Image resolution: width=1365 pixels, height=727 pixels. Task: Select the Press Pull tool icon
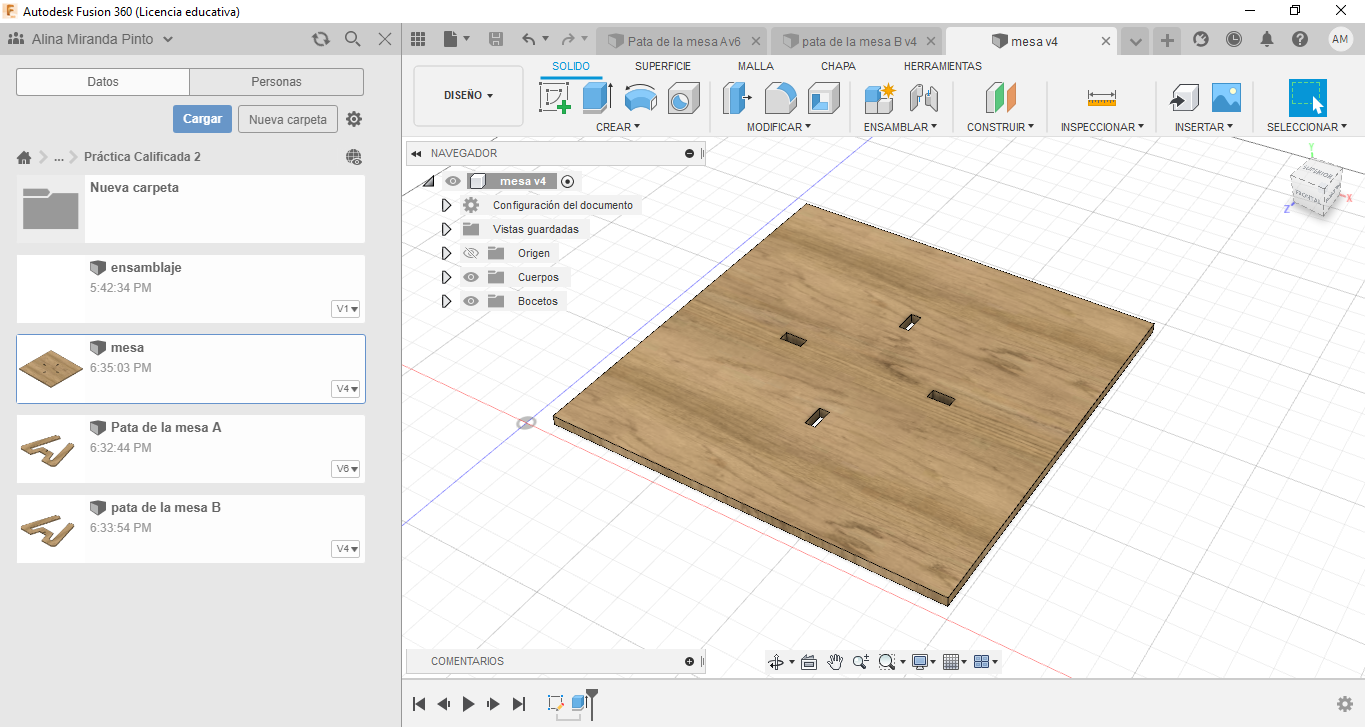738,98
